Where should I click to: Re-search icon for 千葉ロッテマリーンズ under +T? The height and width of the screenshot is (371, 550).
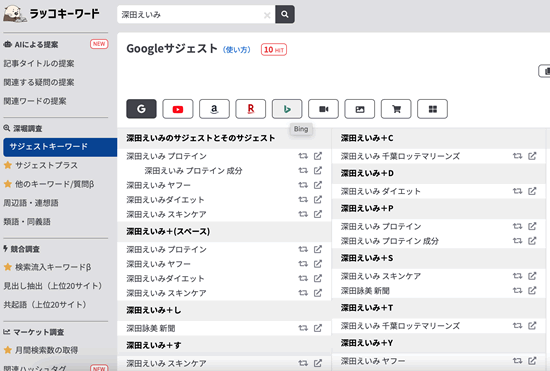(x=517, y=325)
